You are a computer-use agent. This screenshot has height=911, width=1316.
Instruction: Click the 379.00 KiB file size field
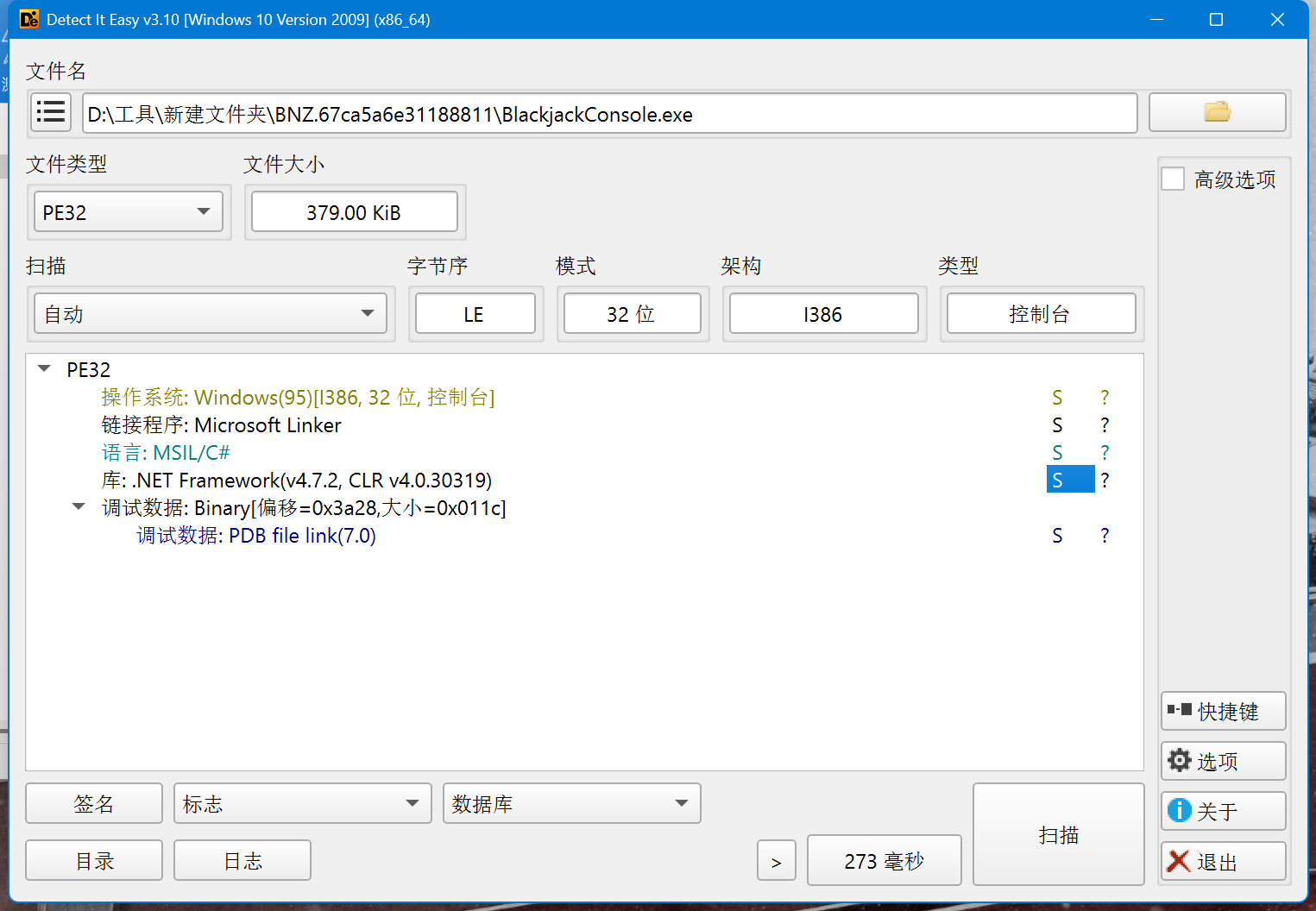click(354, 212)
